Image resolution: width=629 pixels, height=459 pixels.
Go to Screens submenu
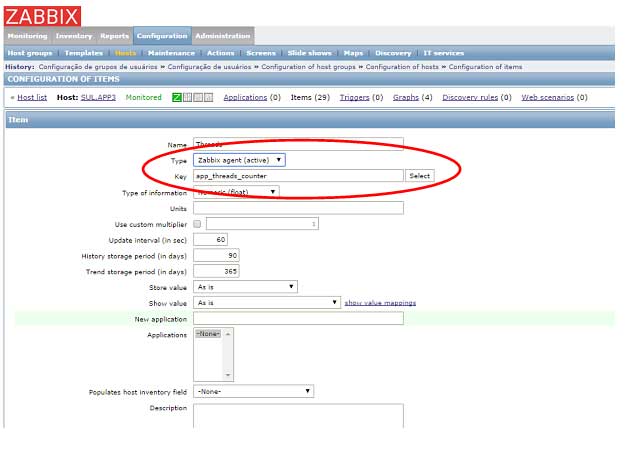(x=261, y=53)
